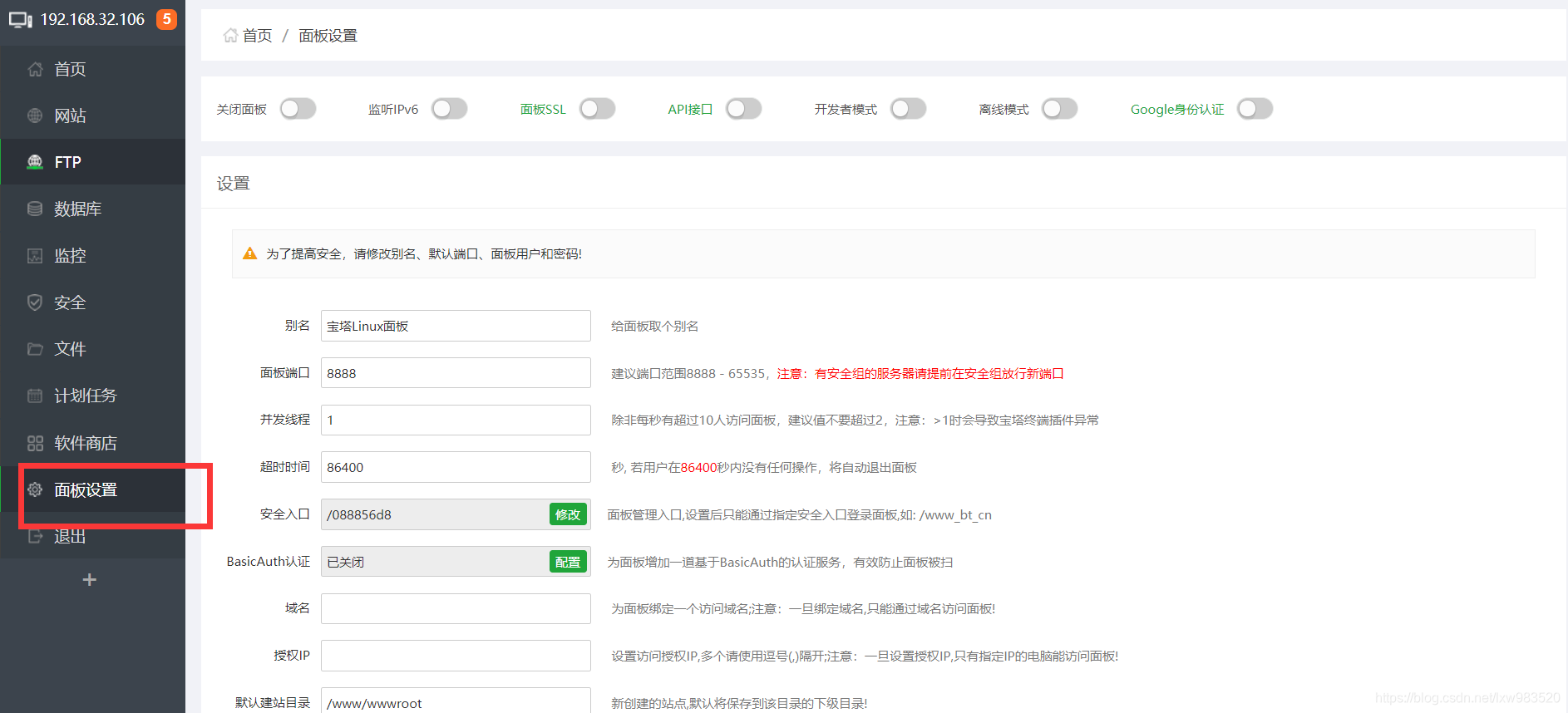This screenshot has height=713, width=1568.
Task: Open 首页 in the sidebar
Action: pyautogui.click(x=93, y=69)
